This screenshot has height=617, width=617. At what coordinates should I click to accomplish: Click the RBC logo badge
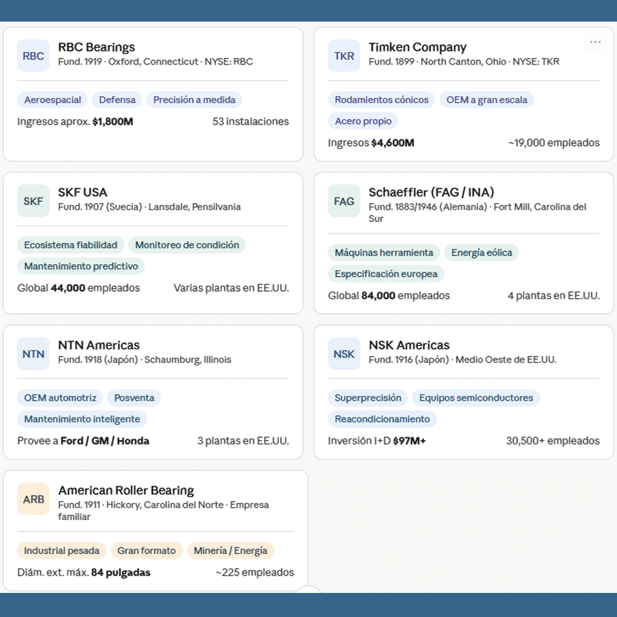point(33,56)
